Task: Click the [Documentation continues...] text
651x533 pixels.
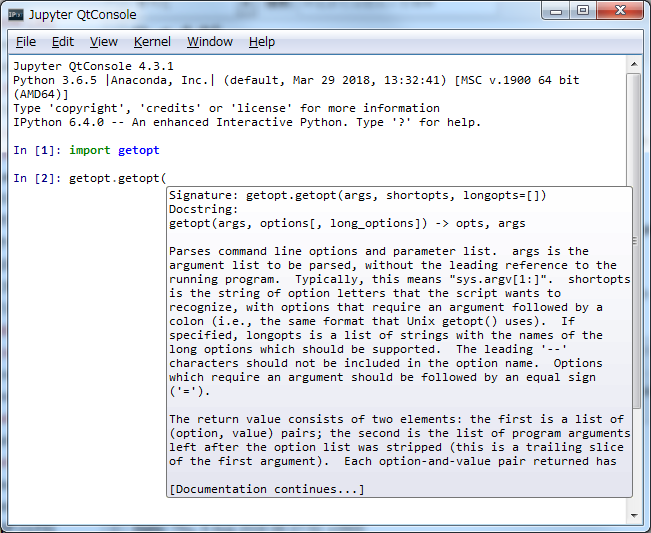Action: (x=267, y=489)
